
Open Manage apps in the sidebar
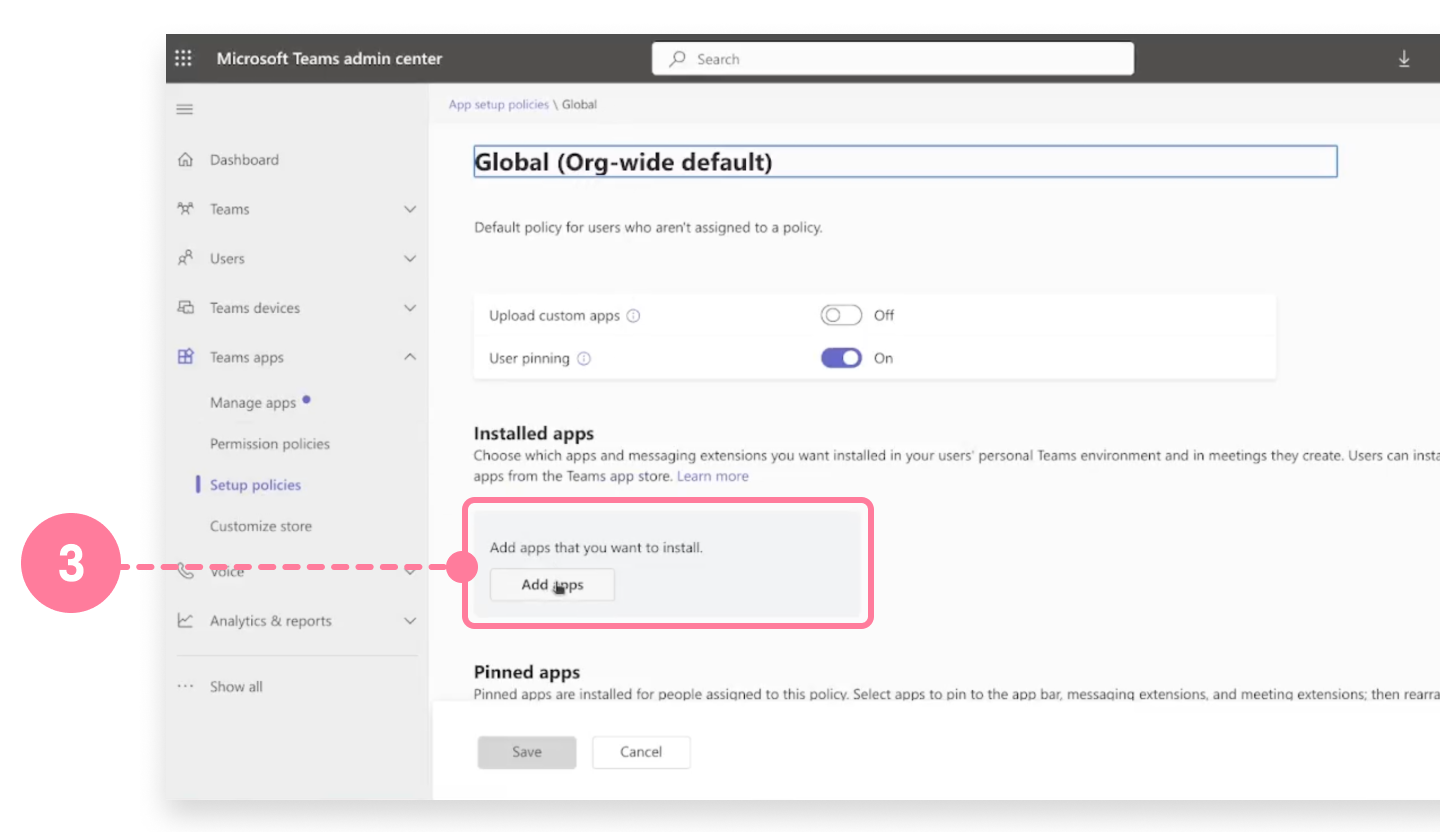[253, 403]
